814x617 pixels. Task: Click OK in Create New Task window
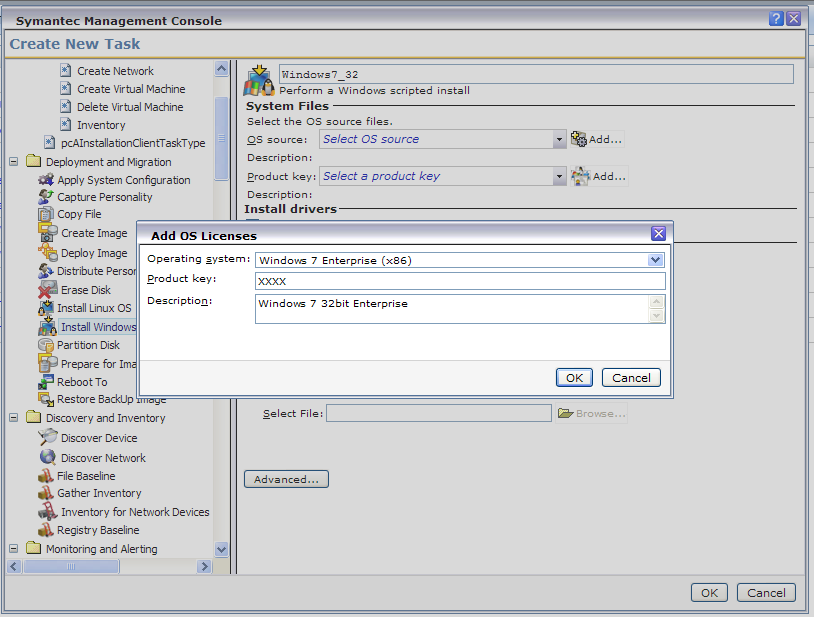[x=709, y=593]
